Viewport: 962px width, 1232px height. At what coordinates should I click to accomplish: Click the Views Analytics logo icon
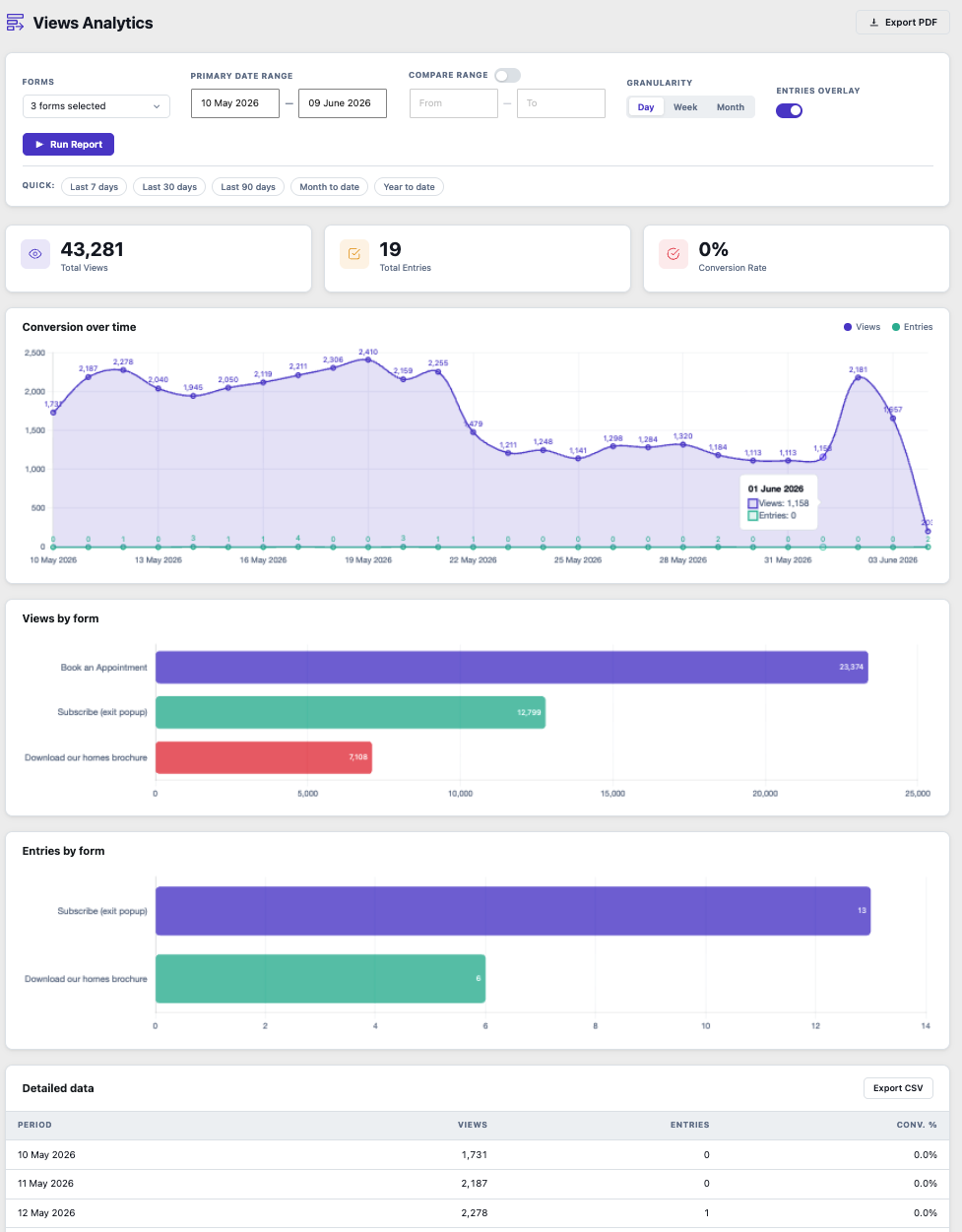[x=16, y=23]
